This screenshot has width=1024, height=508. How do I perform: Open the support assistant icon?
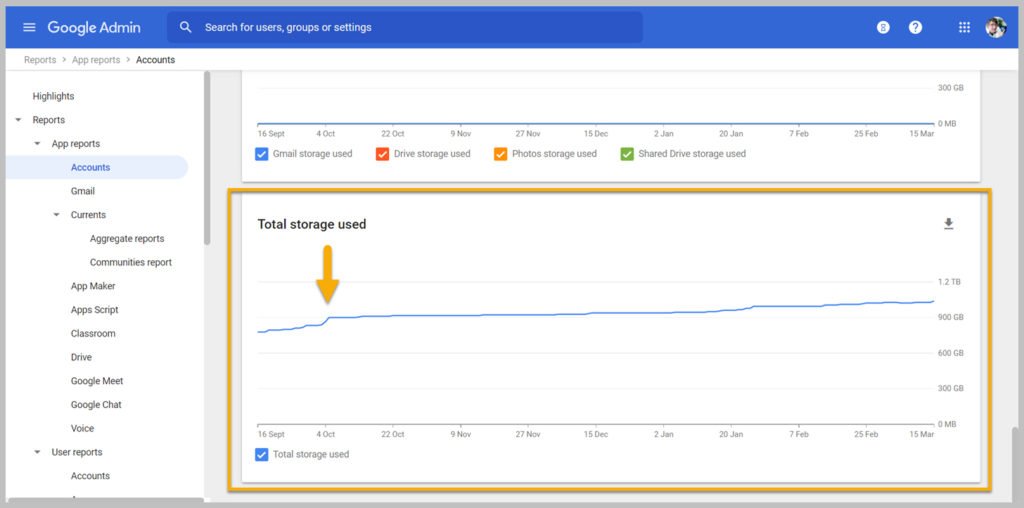pyautogui.click(x=883, y=27)
